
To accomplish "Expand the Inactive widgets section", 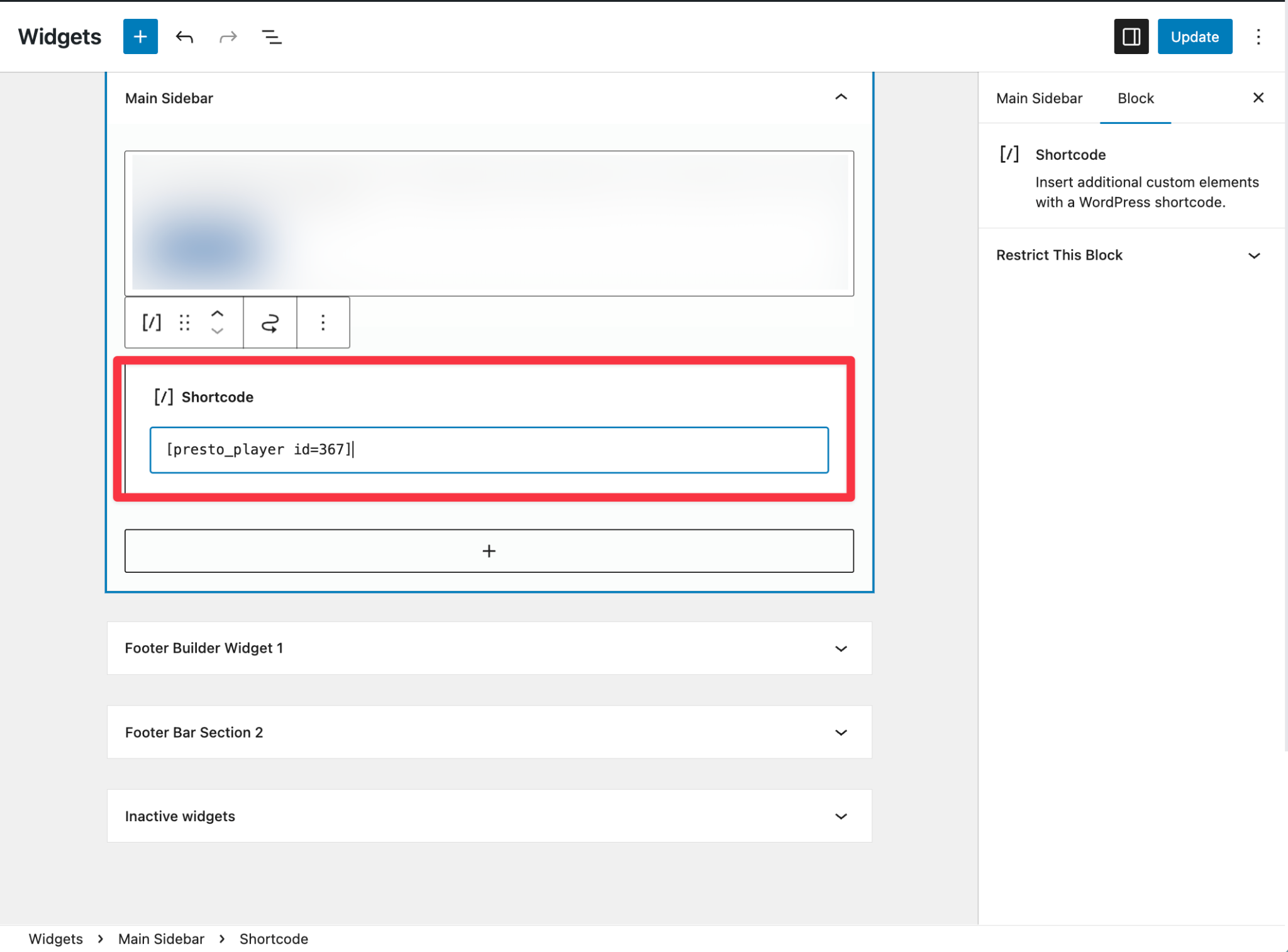I will pos(841,816).
